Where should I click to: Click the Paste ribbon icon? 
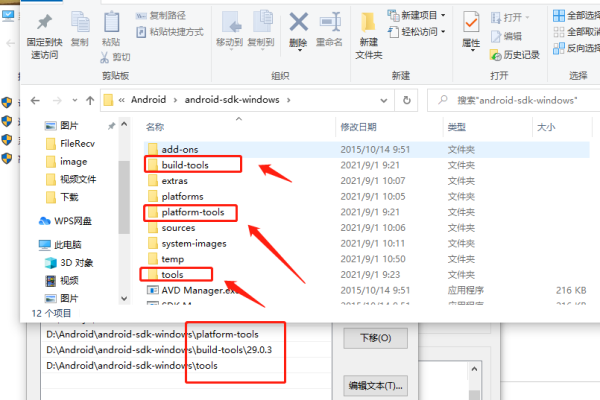coord(111,22)
